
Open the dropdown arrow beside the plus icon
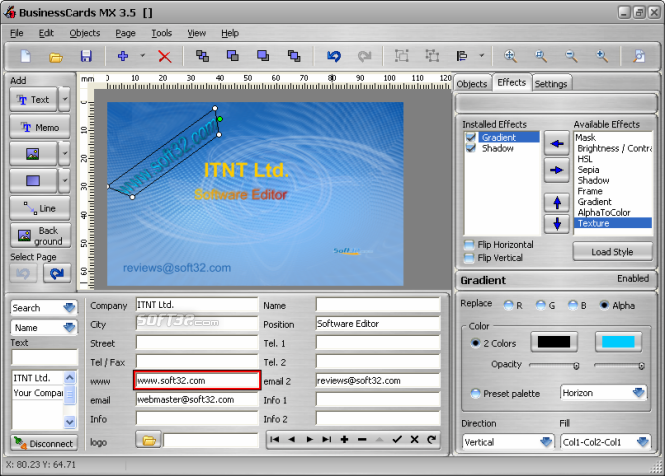click(142, 56)
